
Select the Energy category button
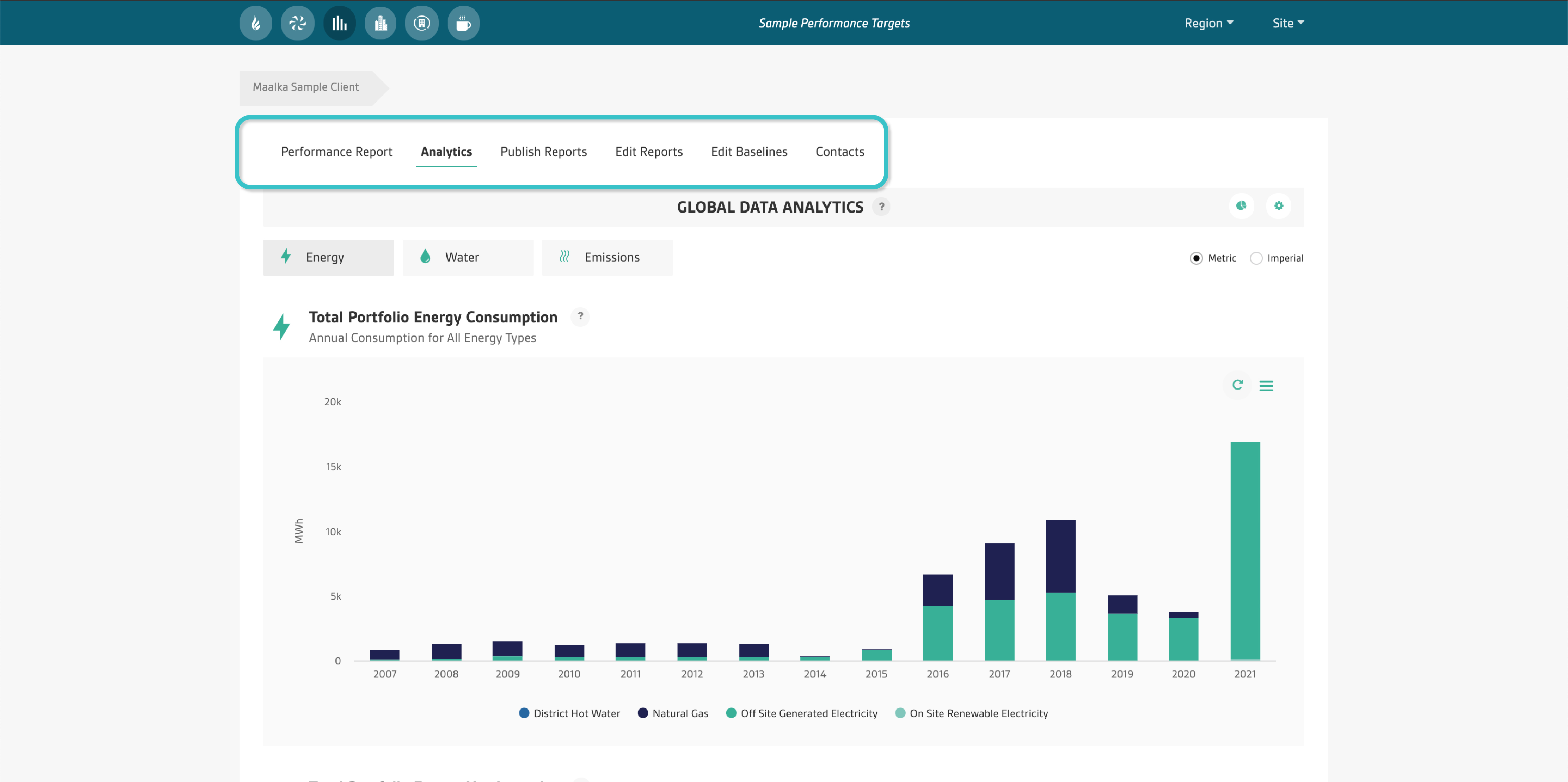coord(329,257)
